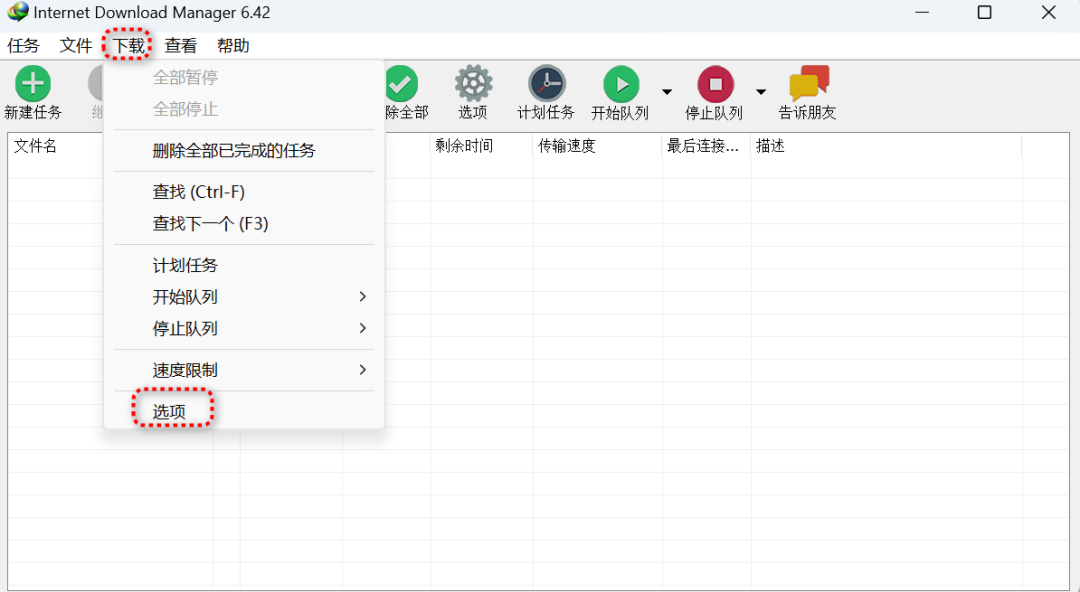Expand the Start Queue toolbar dropdown arrow
Image resolution: width=1080 pixels, height=592 pixels.
coord(667,92)
